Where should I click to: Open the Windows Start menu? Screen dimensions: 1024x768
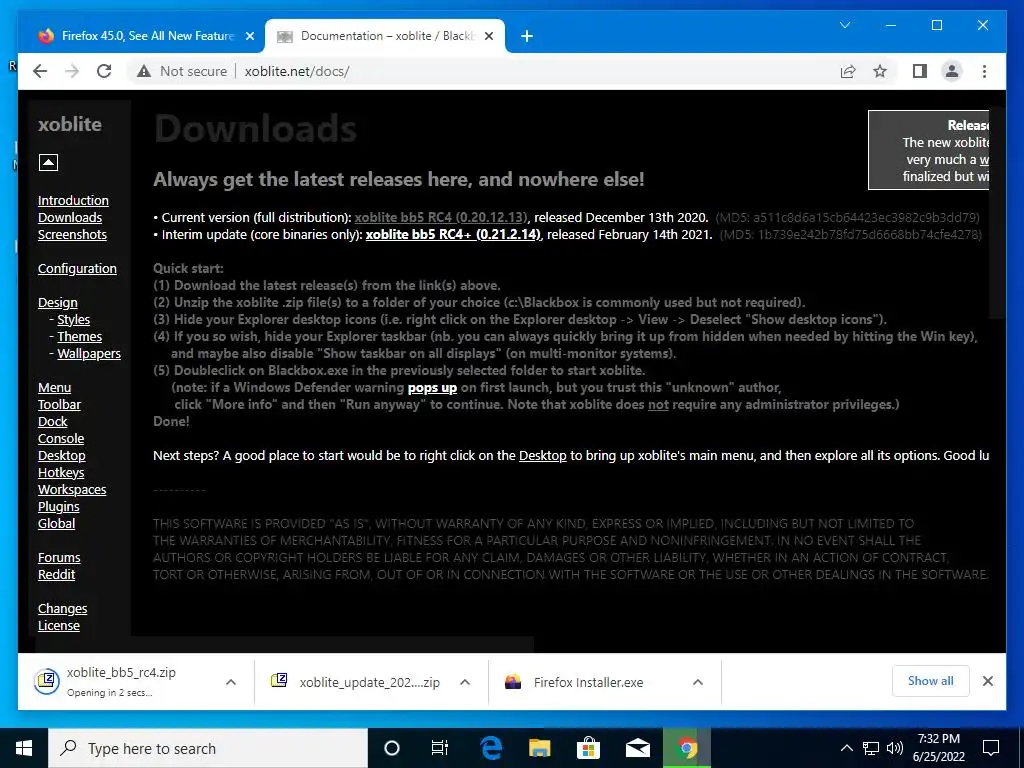pyautogui.click(x=24, y=748)
